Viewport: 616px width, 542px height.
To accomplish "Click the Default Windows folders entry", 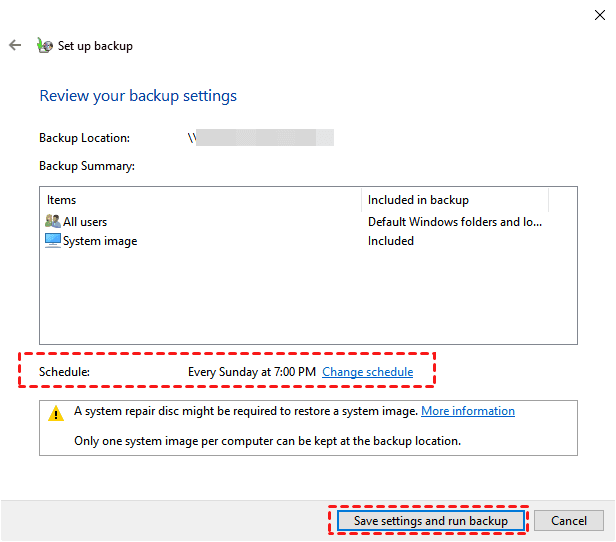I will pyautogui.click(x=455, y=222).
